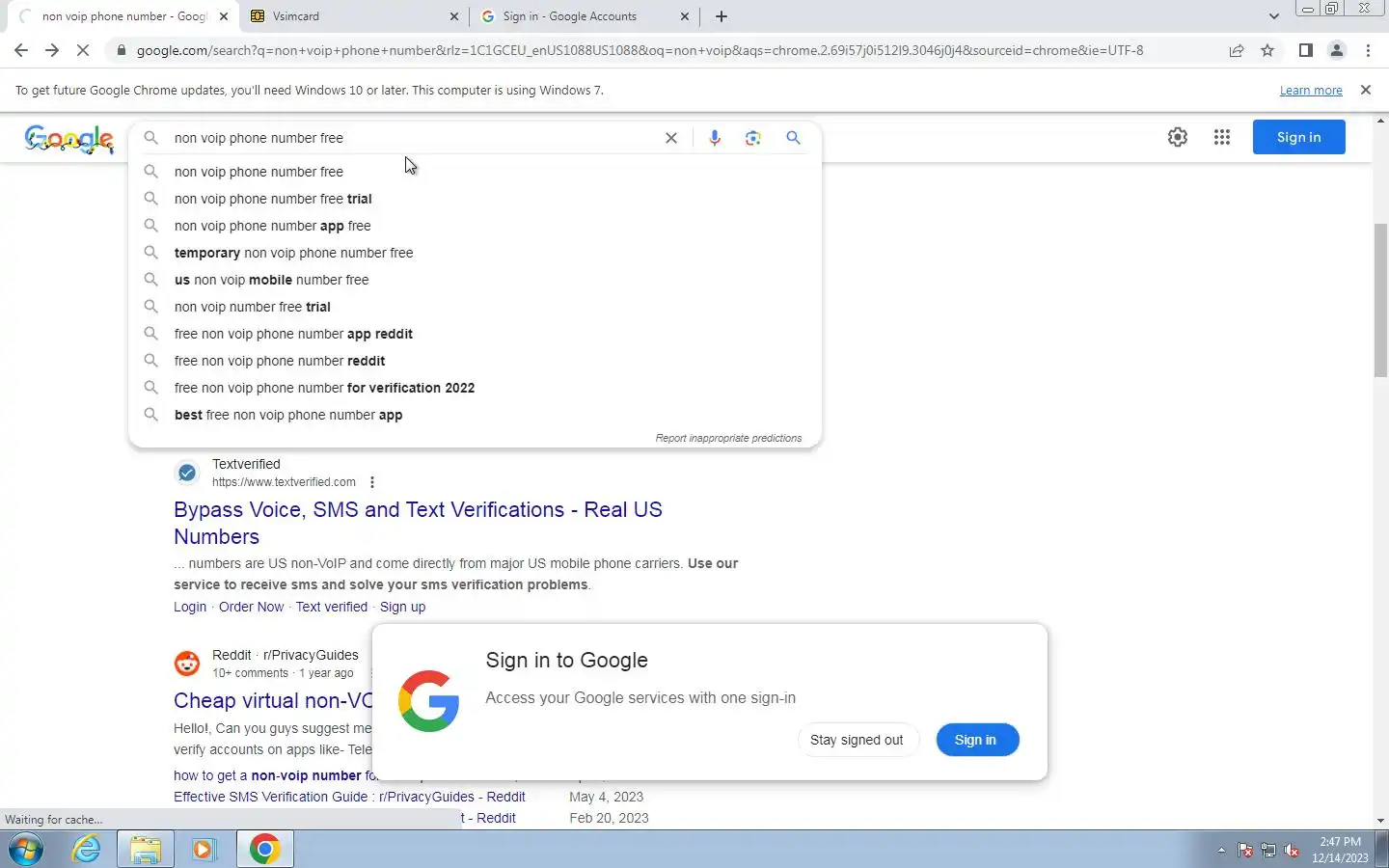Dismiss the Chrome update notification bar
This screenshot has width=1389, height=868.
(x=1366, y=90)
